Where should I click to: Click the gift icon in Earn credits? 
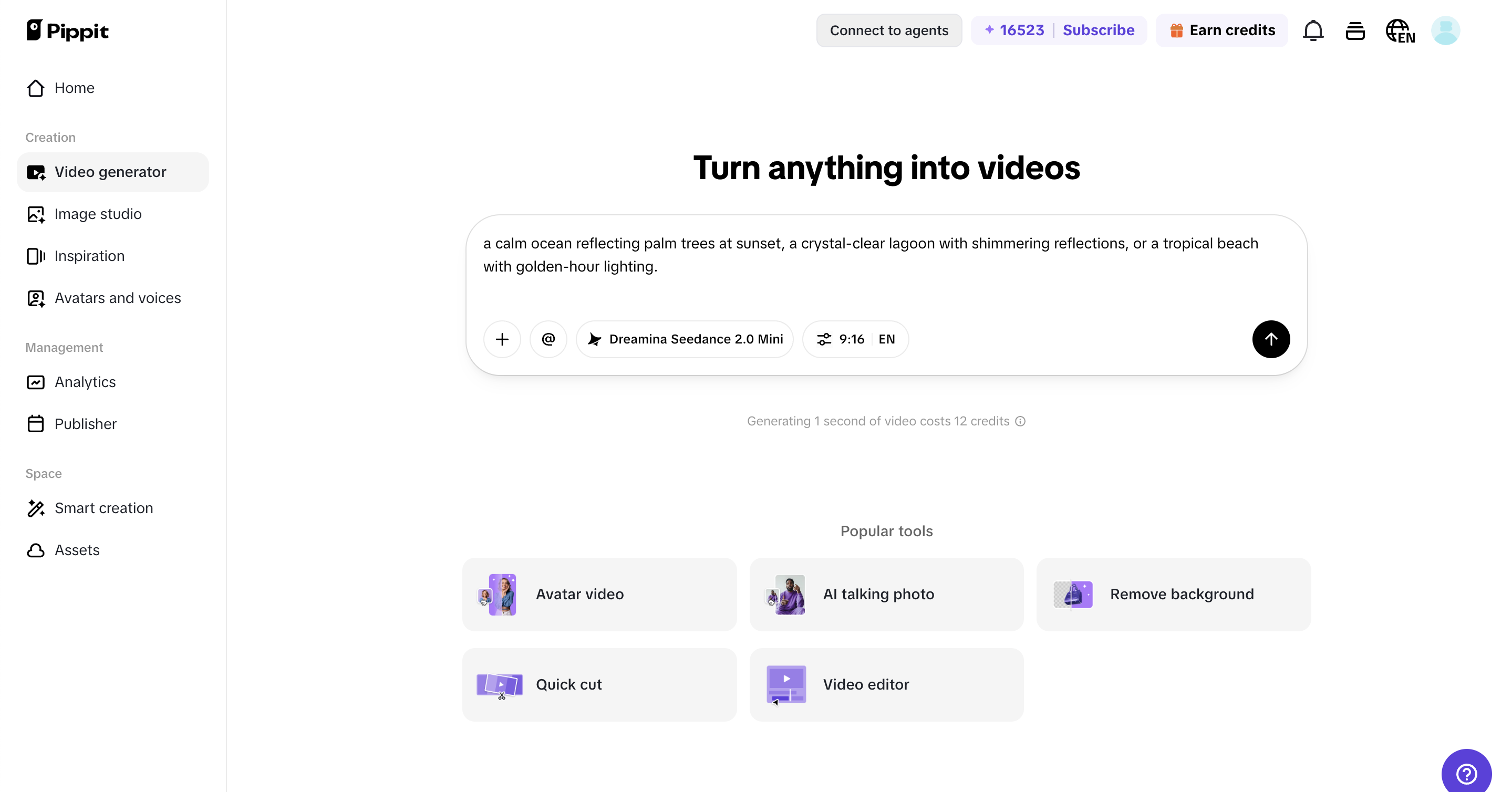tap(1176, 30)
